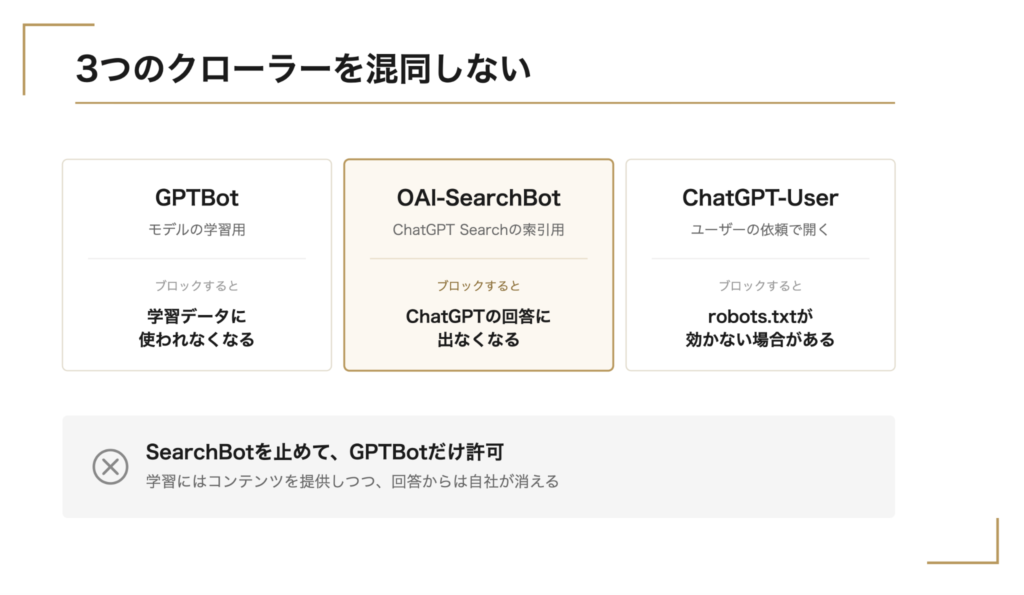Click the ユーザーの依頼で開く subtitle
This screenshot has height=595, width=1024.
tap(760, 229)
